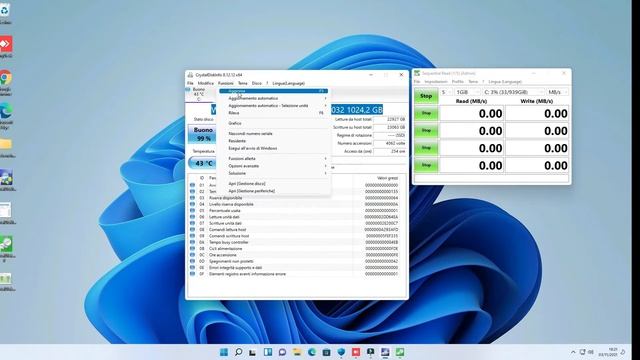The height and width of the screenshot is (360, 640).
Task: Open the Windows Start menu
Action: coord(224,352)
